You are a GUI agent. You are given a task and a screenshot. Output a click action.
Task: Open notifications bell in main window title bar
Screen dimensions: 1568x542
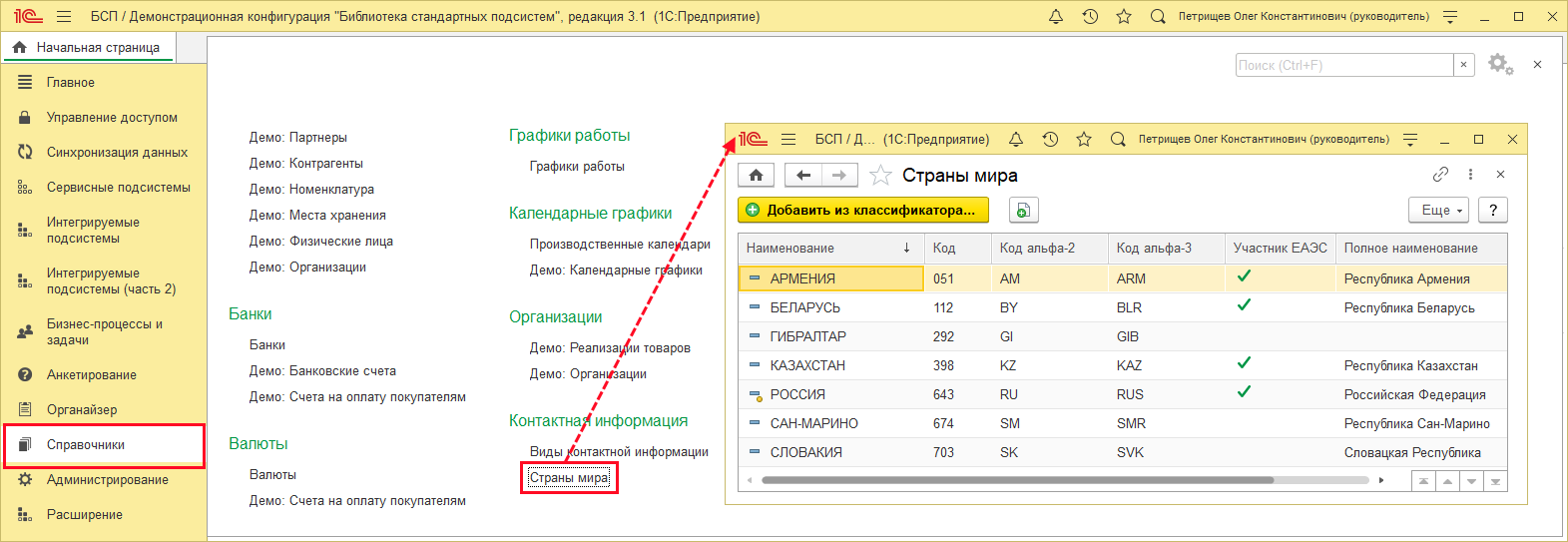[x=1056, y=17]
